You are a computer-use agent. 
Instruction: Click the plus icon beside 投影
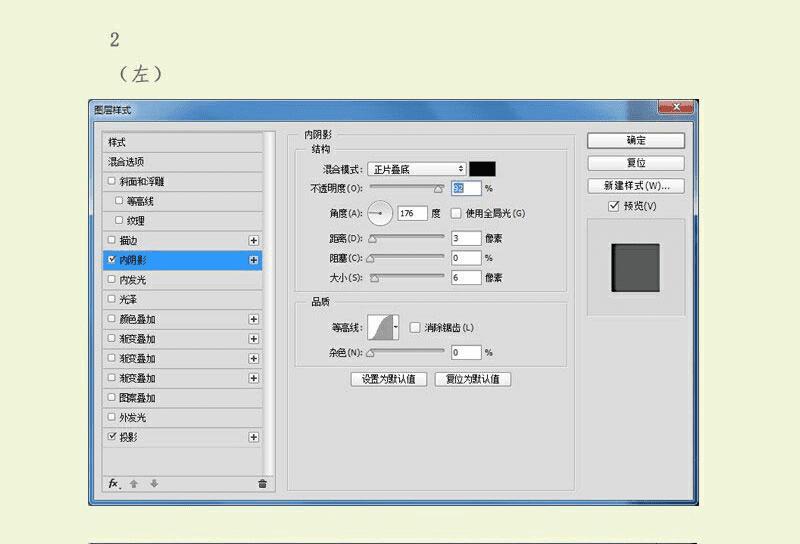(x=254, y=437)
